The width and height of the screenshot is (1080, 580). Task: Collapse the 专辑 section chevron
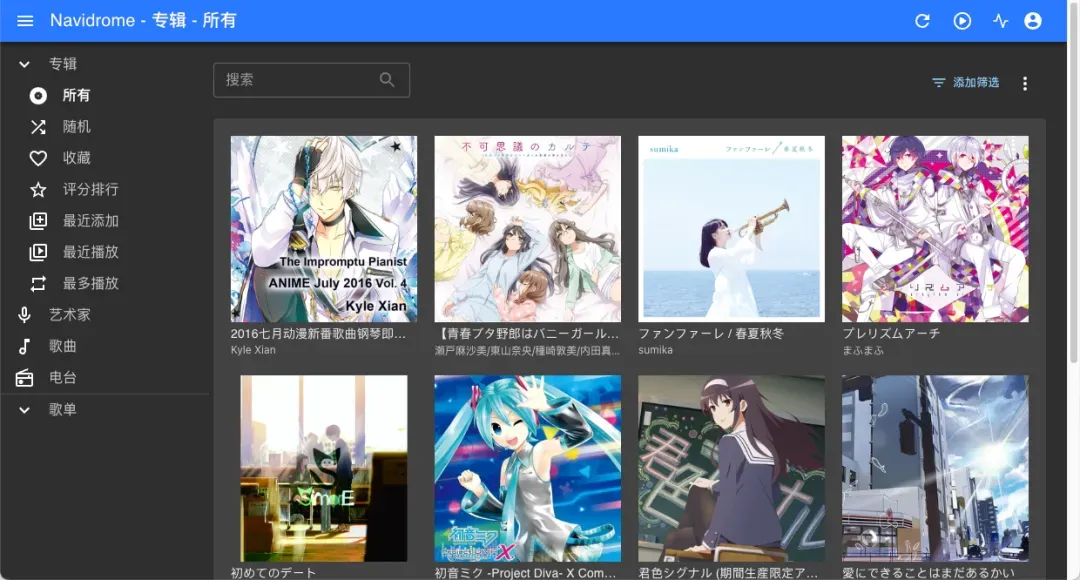(25, 64)
